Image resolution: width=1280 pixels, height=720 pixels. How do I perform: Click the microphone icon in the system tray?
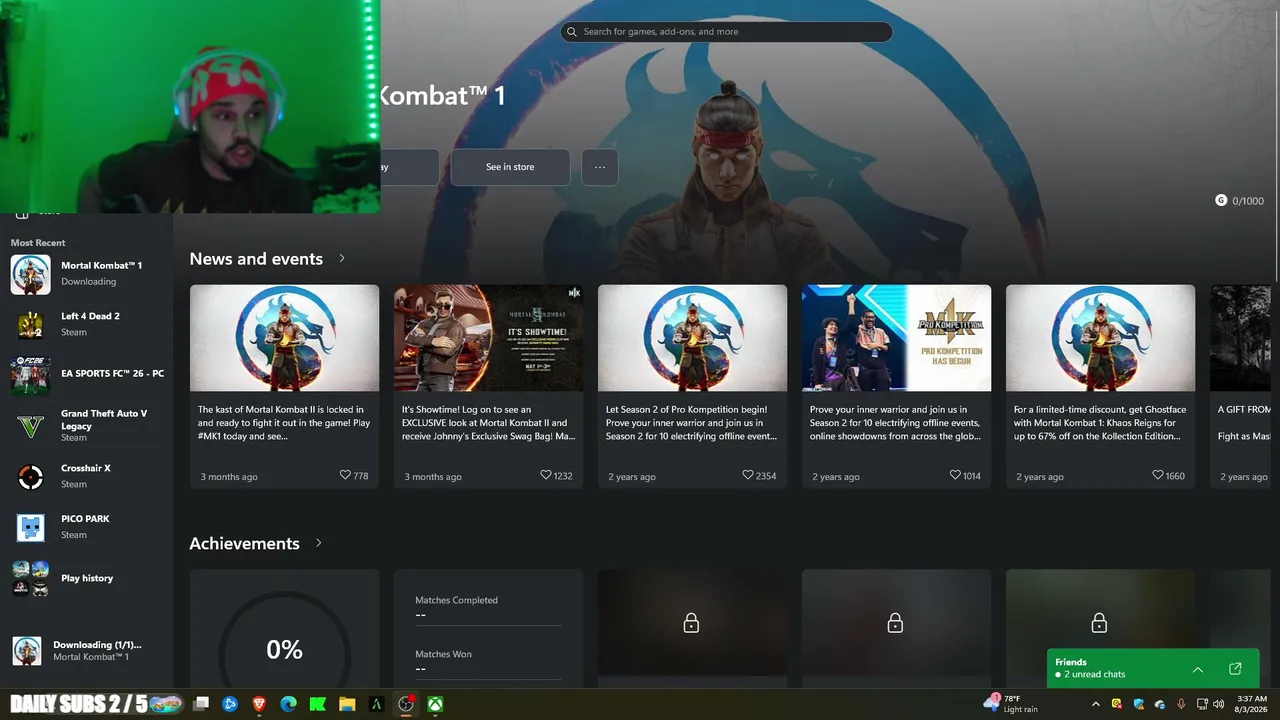(1181, 704)
